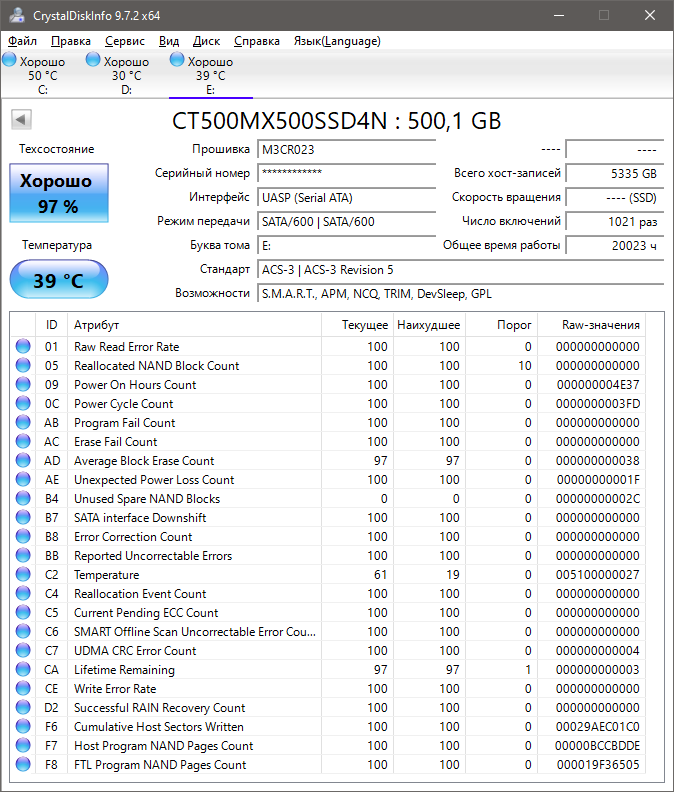This screenshot has width=674, height=792.
Task: Open the Язык(Language) menu
Action: coord(337,41)
